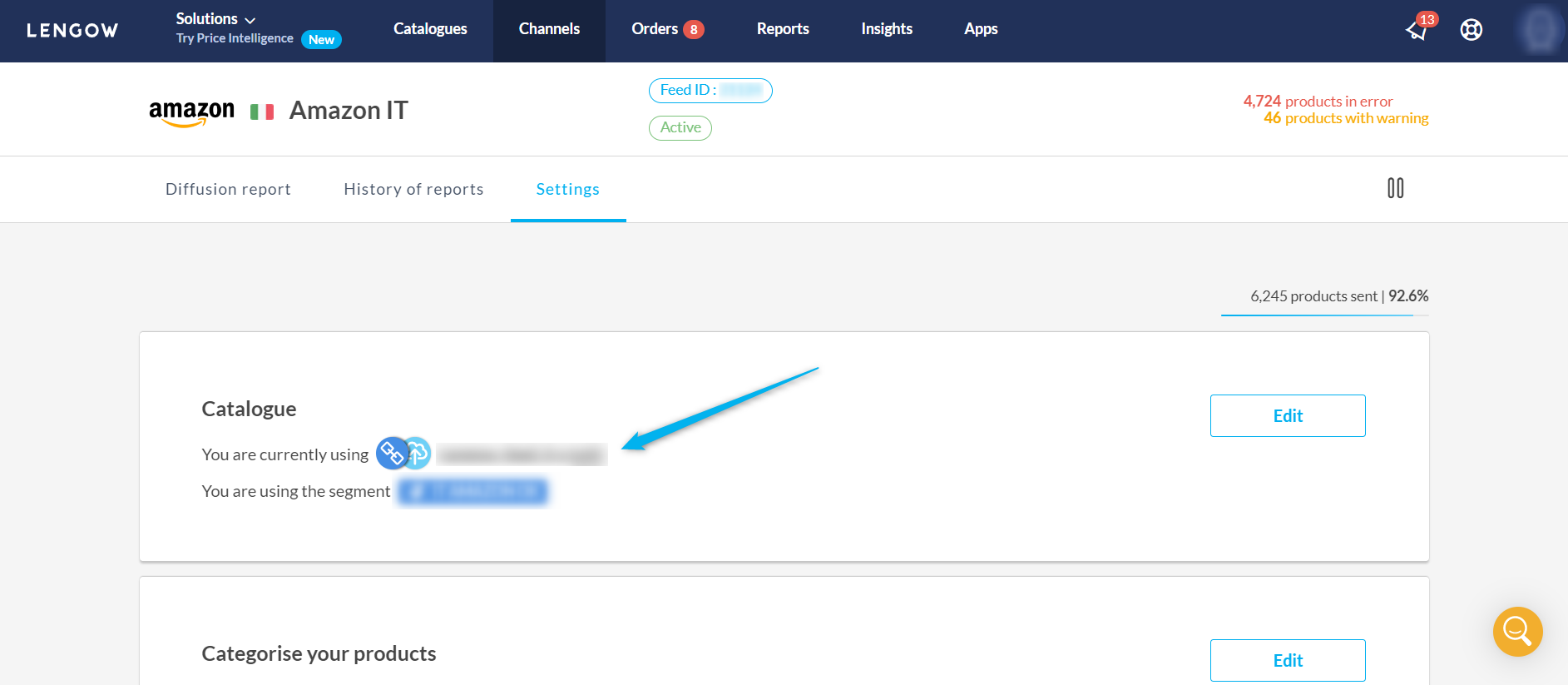Open the Insights menu
This screenshot has height=685, width=1568.
click(x=887, y=29)
